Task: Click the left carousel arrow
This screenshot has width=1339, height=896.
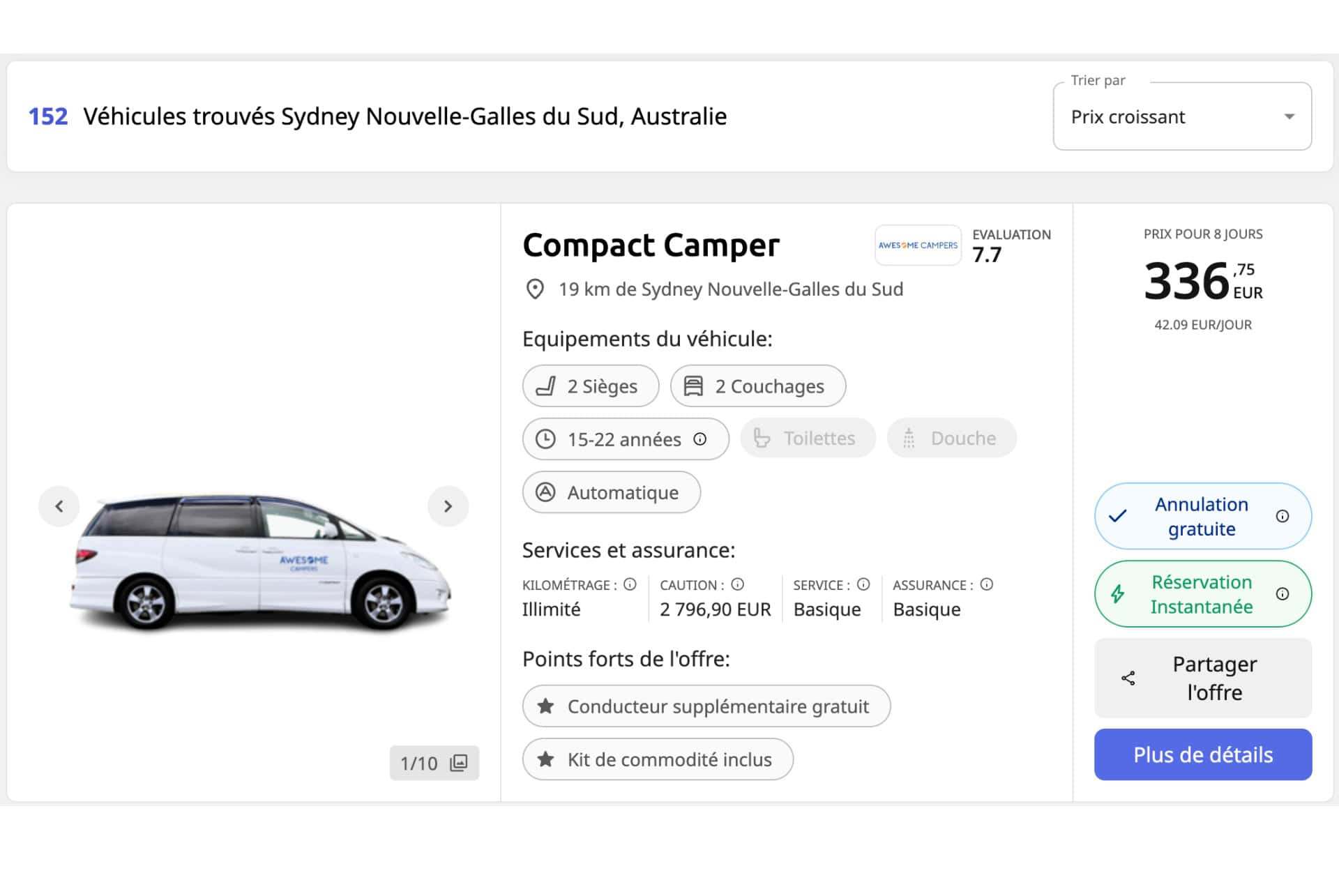Action: coord(59,506)
